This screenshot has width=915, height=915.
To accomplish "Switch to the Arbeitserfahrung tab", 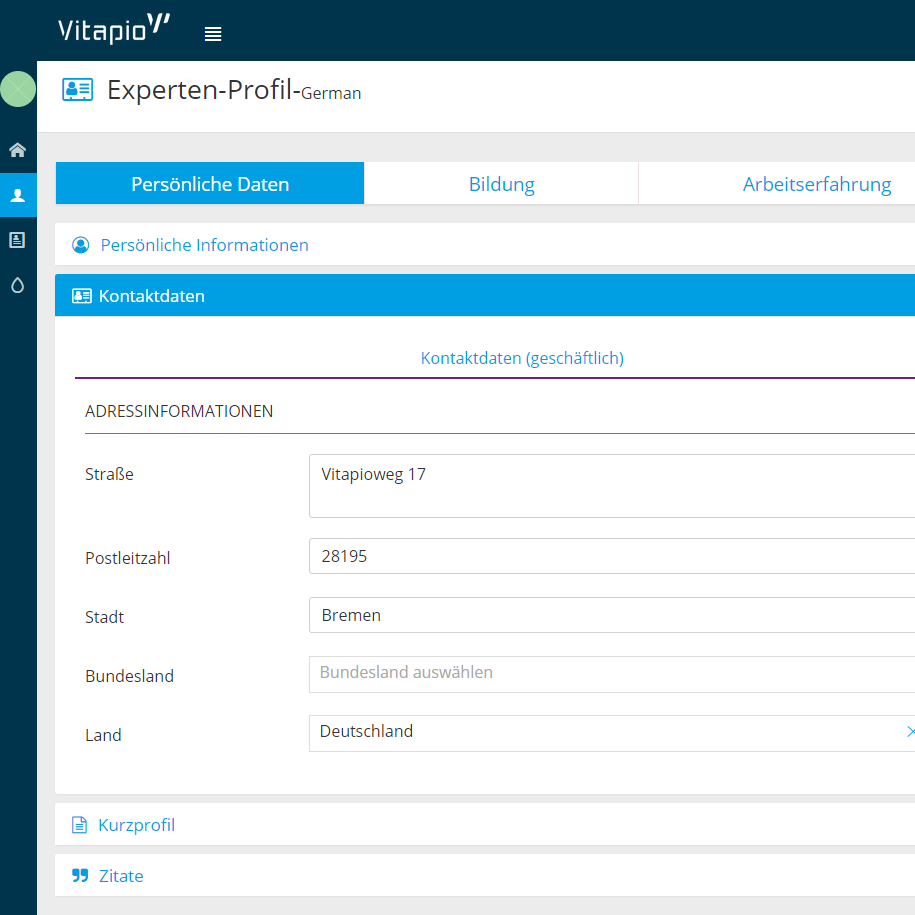I will [816, 184].
